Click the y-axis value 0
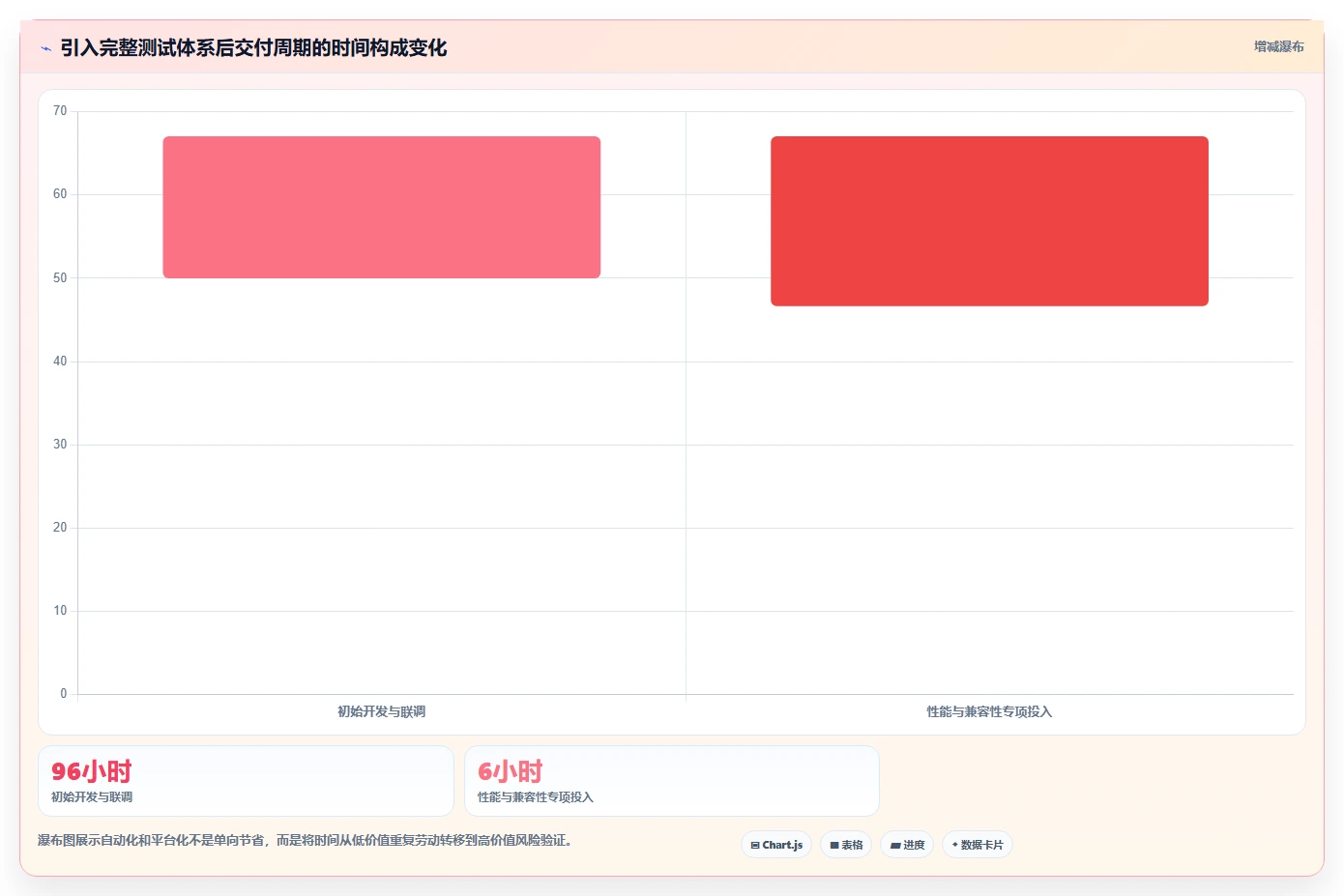The width and height of the screenshot is (1344, 896). click(64, 694)
